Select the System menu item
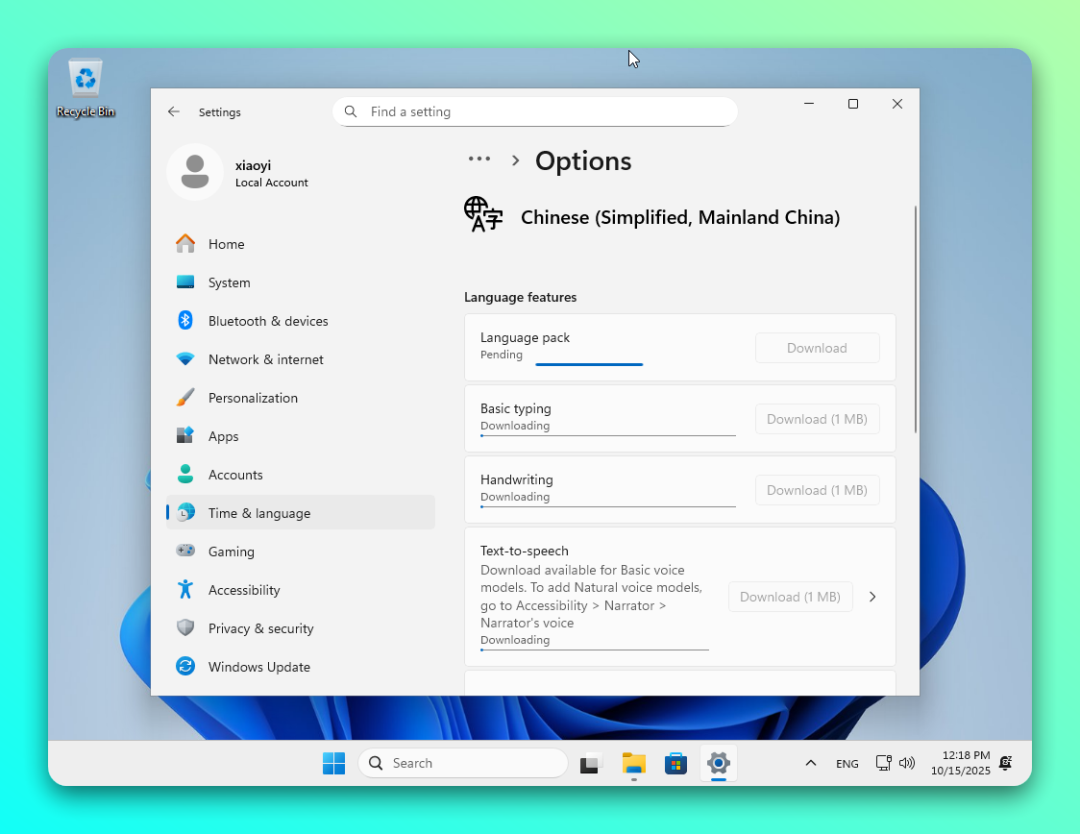The image size is (1080, 834). [229, 283]
